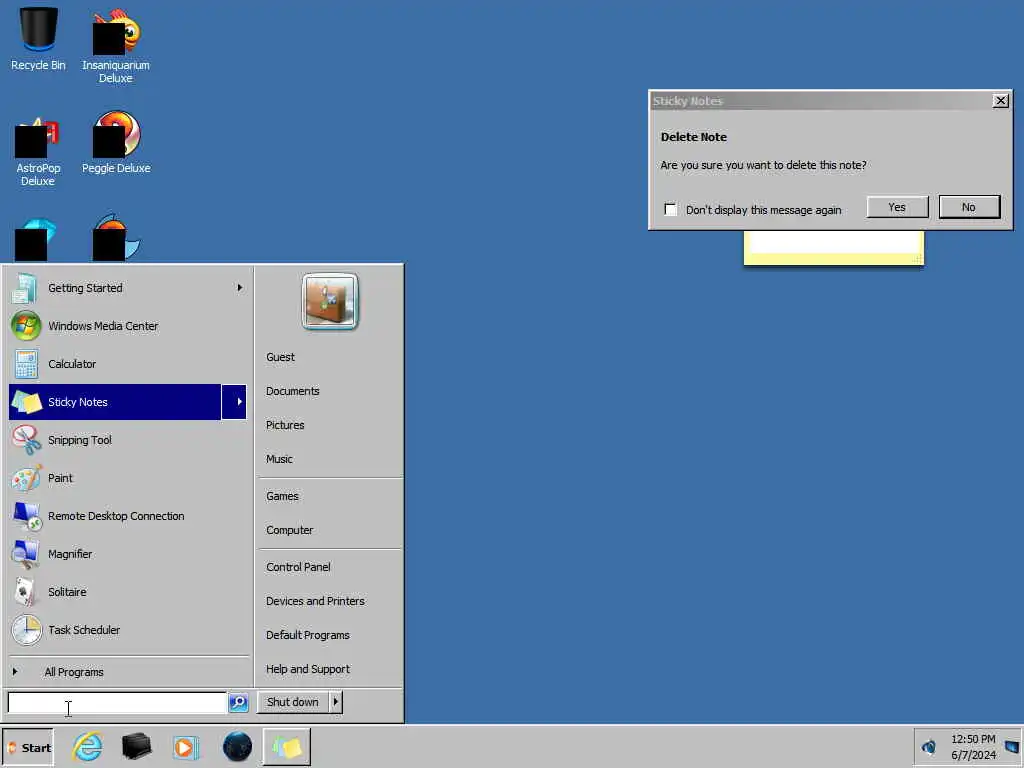
Task: Open the Shut down options arrow
Action: (336, 702)
